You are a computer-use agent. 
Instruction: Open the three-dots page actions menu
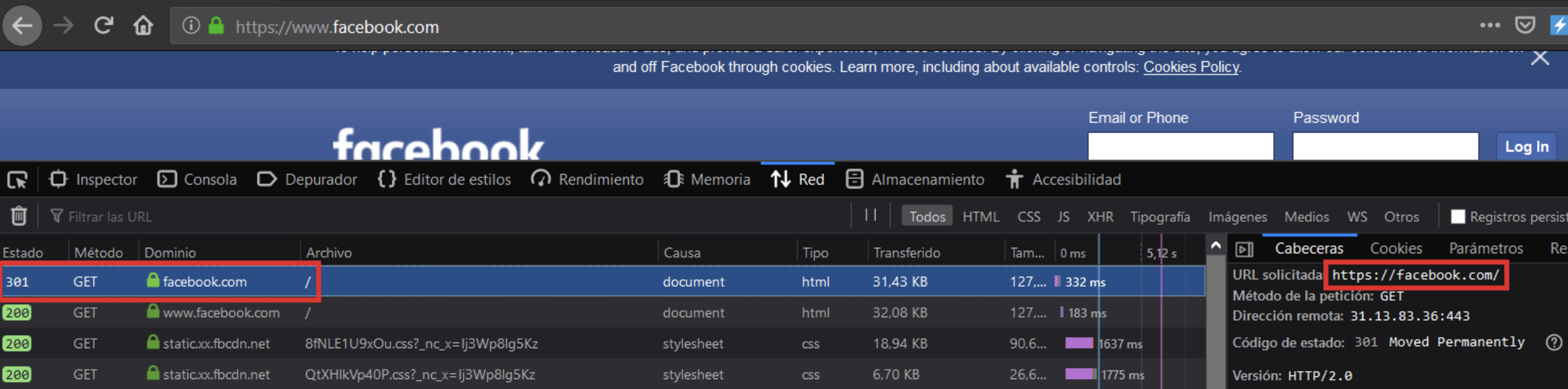1489,25
